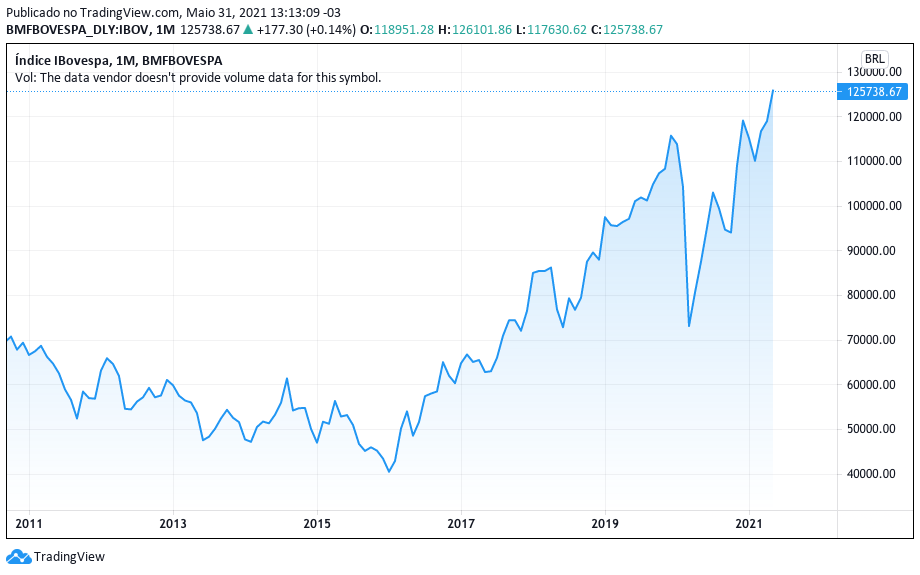Click the BRL currency label button
This screenshot has height=575, width=920.
[x=874, y=59]
